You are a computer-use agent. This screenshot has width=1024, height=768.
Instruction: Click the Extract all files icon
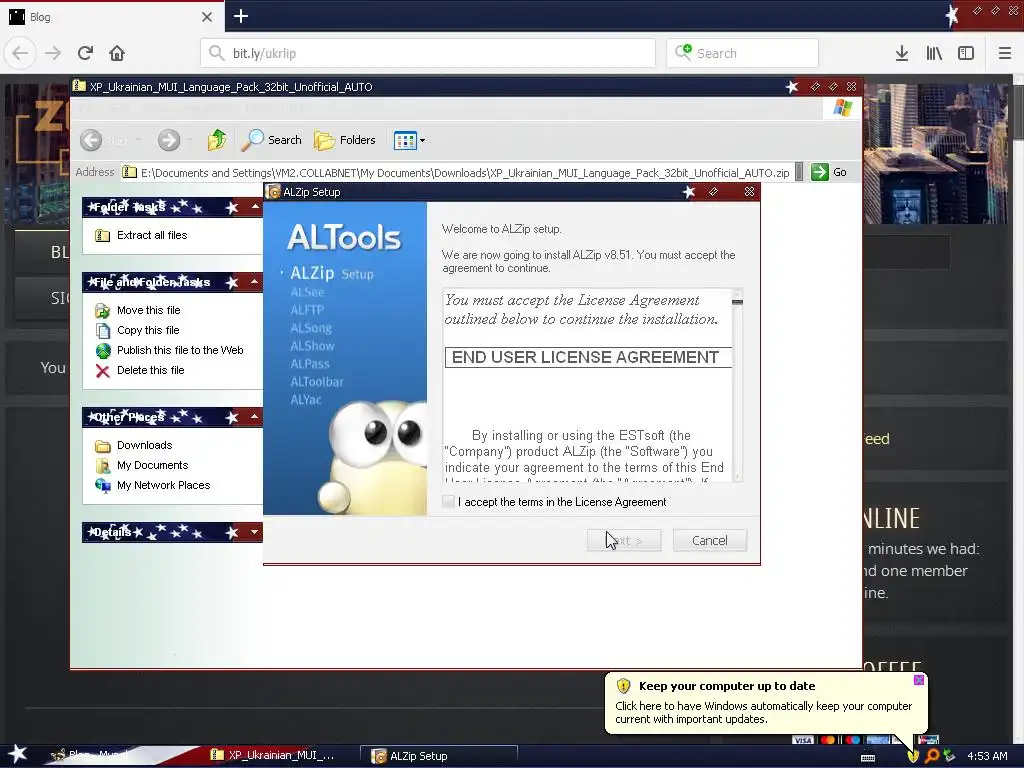point(103,235)
